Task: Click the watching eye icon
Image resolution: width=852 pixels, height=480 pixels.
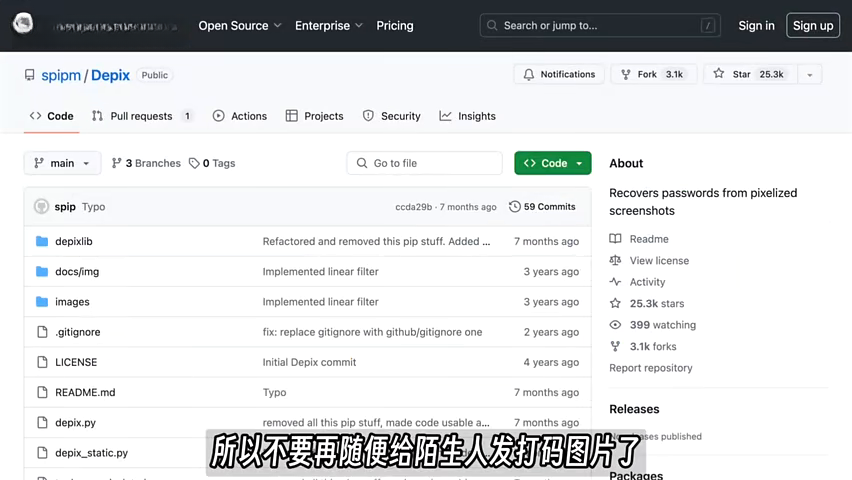Action: [615, 325]
